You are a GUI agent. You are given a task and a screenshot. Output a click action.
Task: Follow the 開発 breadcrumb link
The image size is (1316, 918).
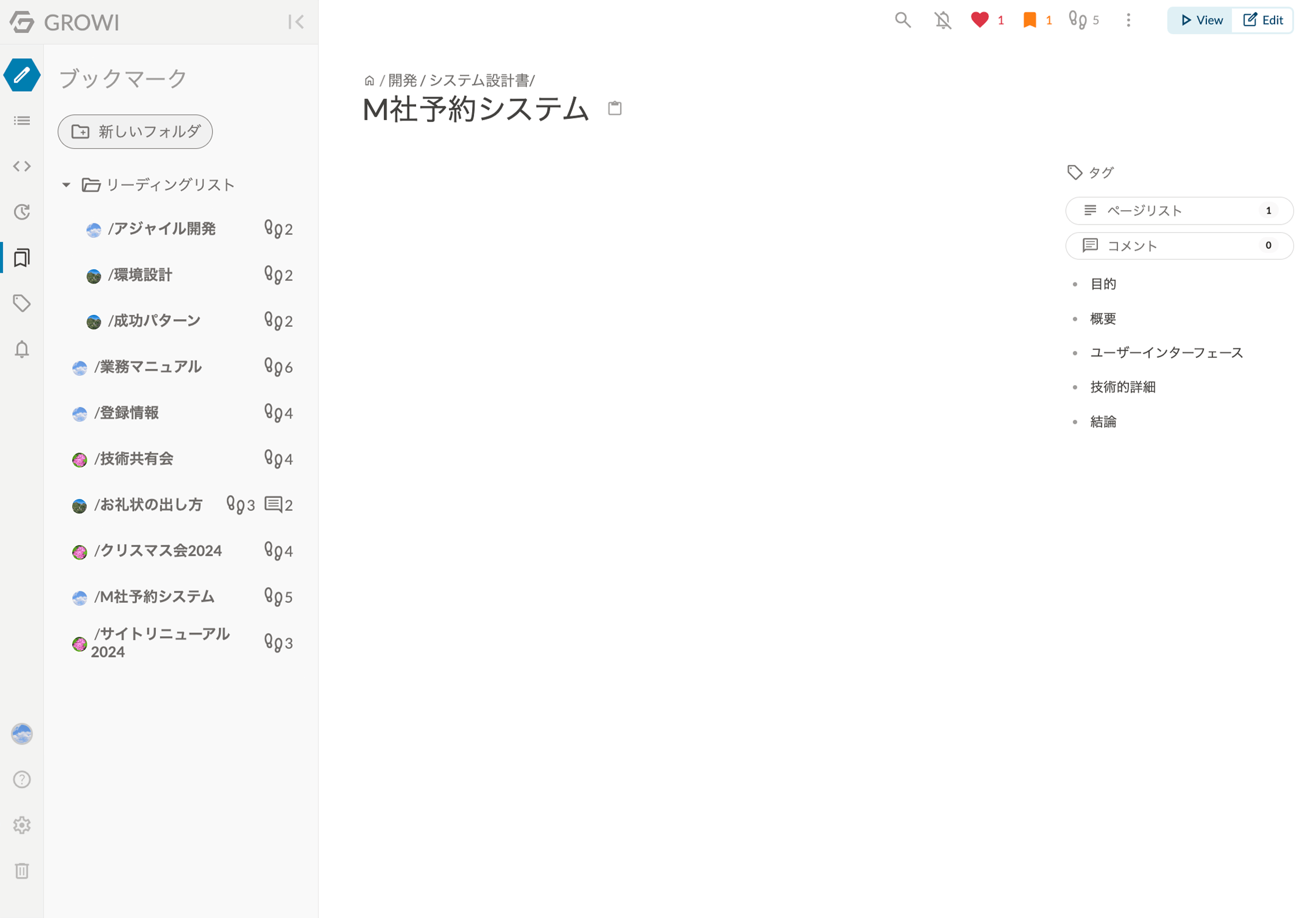click(x=402, y=80)
